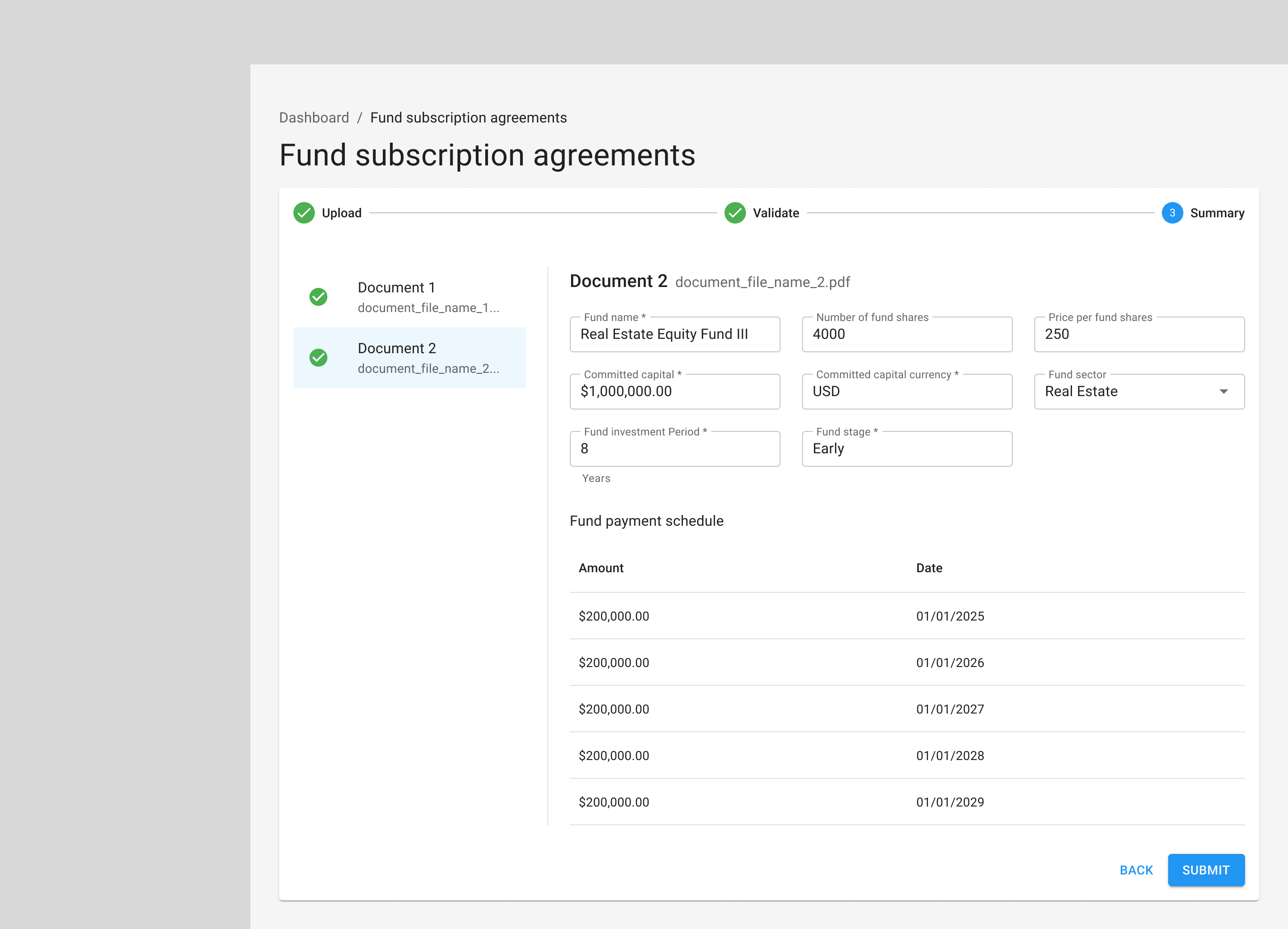Image resolution: width=1288 pixels, height=929 pixels.
Task: Click Fund subscription agreements breadcrumb
Action: (469, 118)
